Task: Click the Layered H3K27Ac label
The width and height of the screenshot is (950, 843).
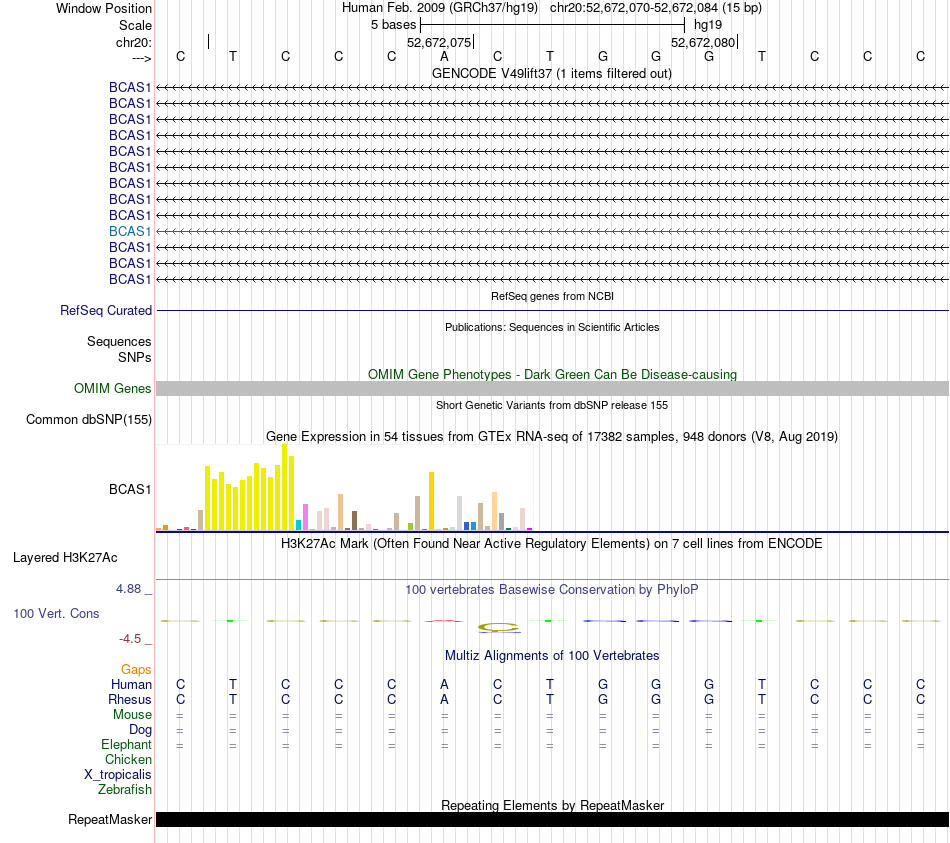Action: point(65,558)
